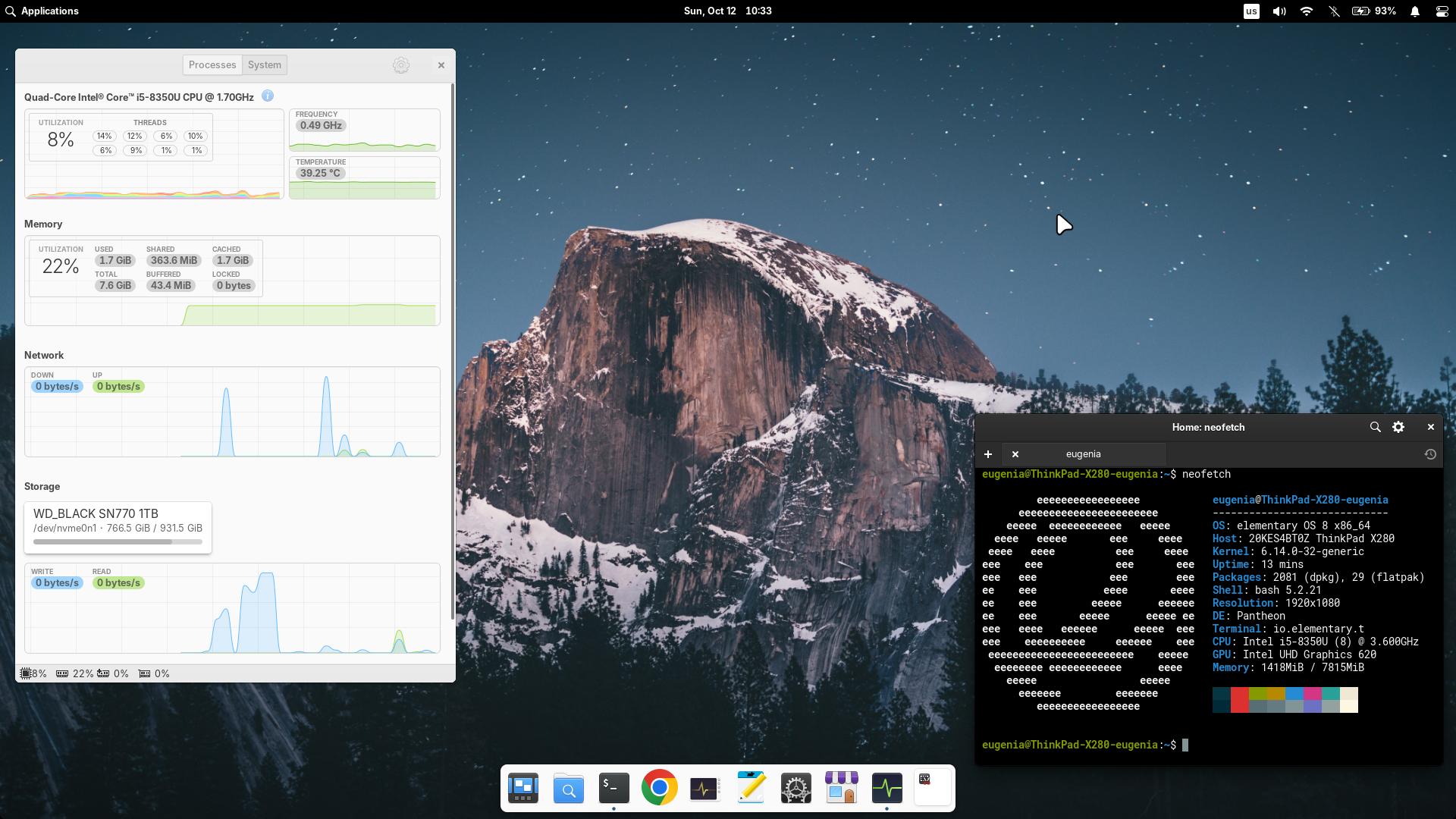Open the Code text editor from the dock
This screenshot has height=819, width=1456.
[x=750, y=788]
